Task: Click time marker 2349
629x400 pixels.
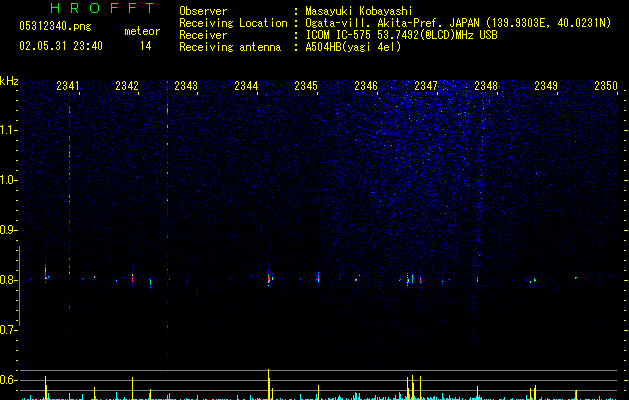Action: (x=546, y=85)
